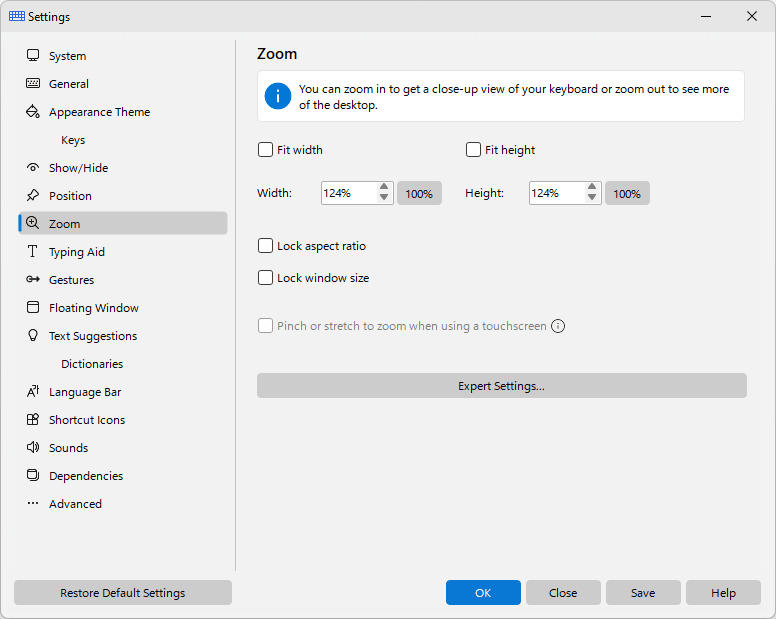776x619 pixels.
Task: Click the Height percentage input field
Action: pyautogui.click(x=557, y=193)
